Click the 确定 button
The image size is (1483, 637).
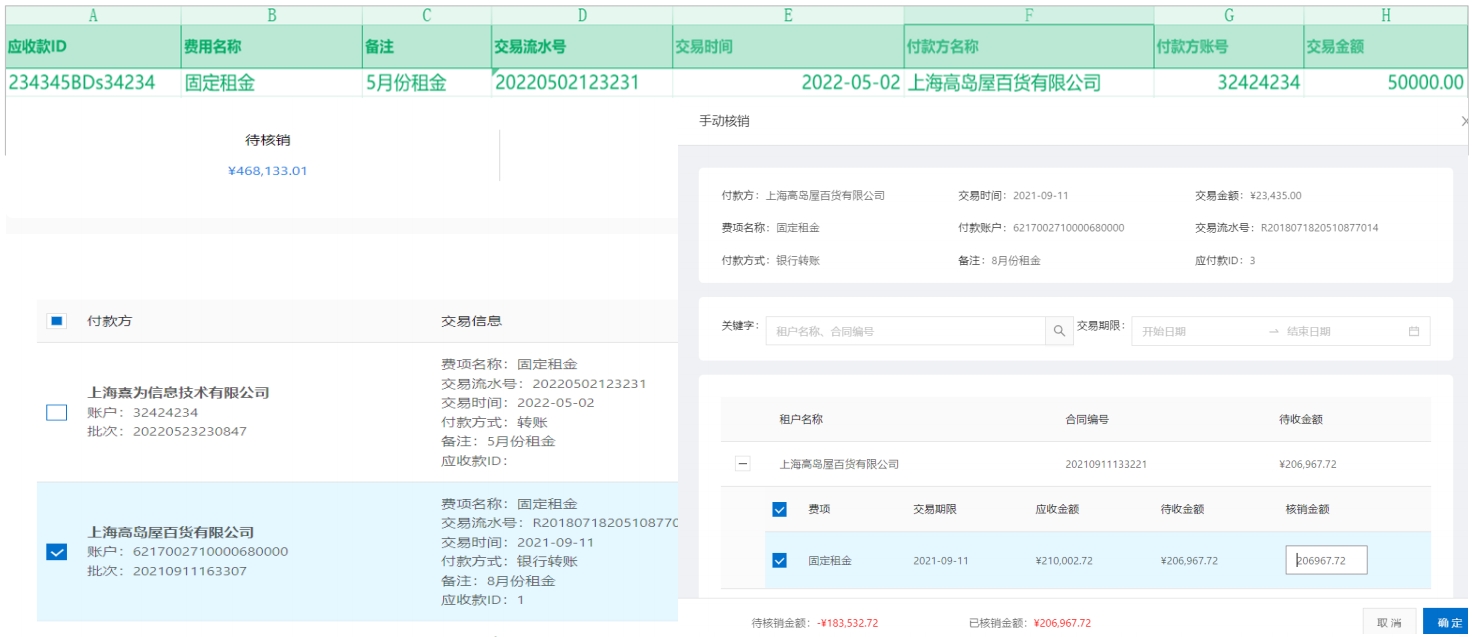tap(1445, 622)
